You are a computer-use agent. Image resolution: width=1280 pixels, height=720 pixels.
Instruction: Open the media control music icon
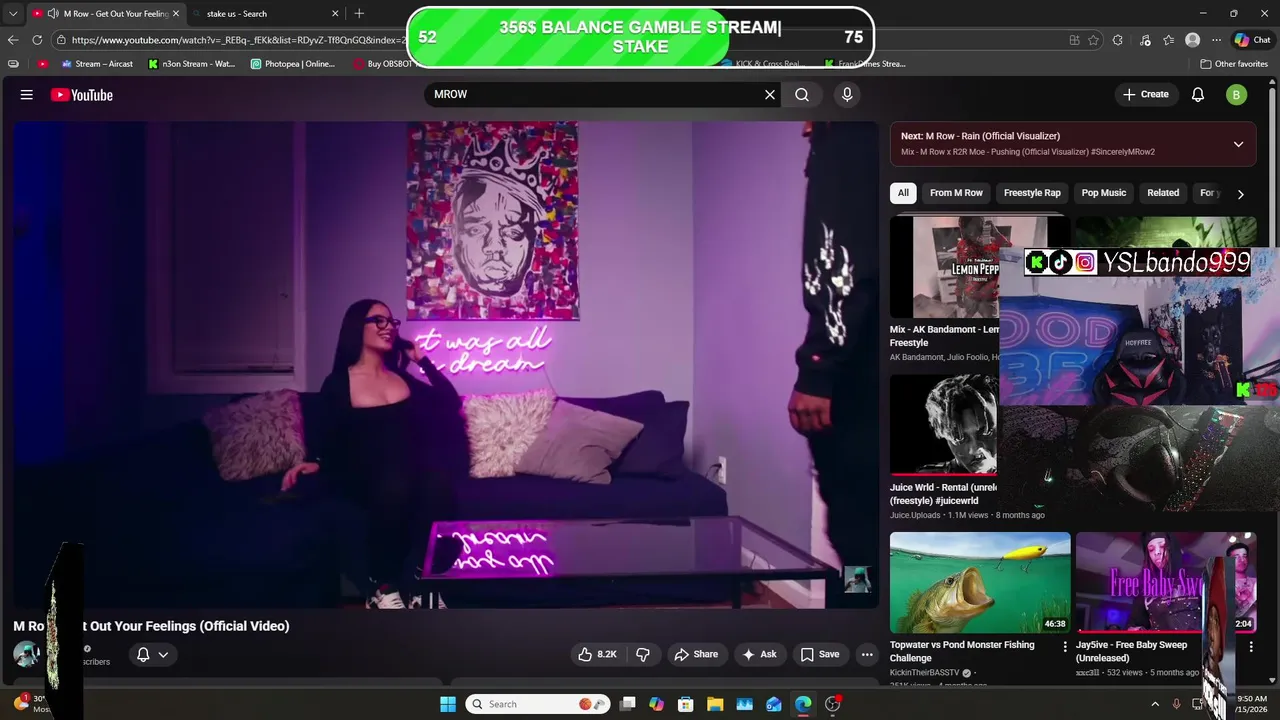pos(1144,40)
